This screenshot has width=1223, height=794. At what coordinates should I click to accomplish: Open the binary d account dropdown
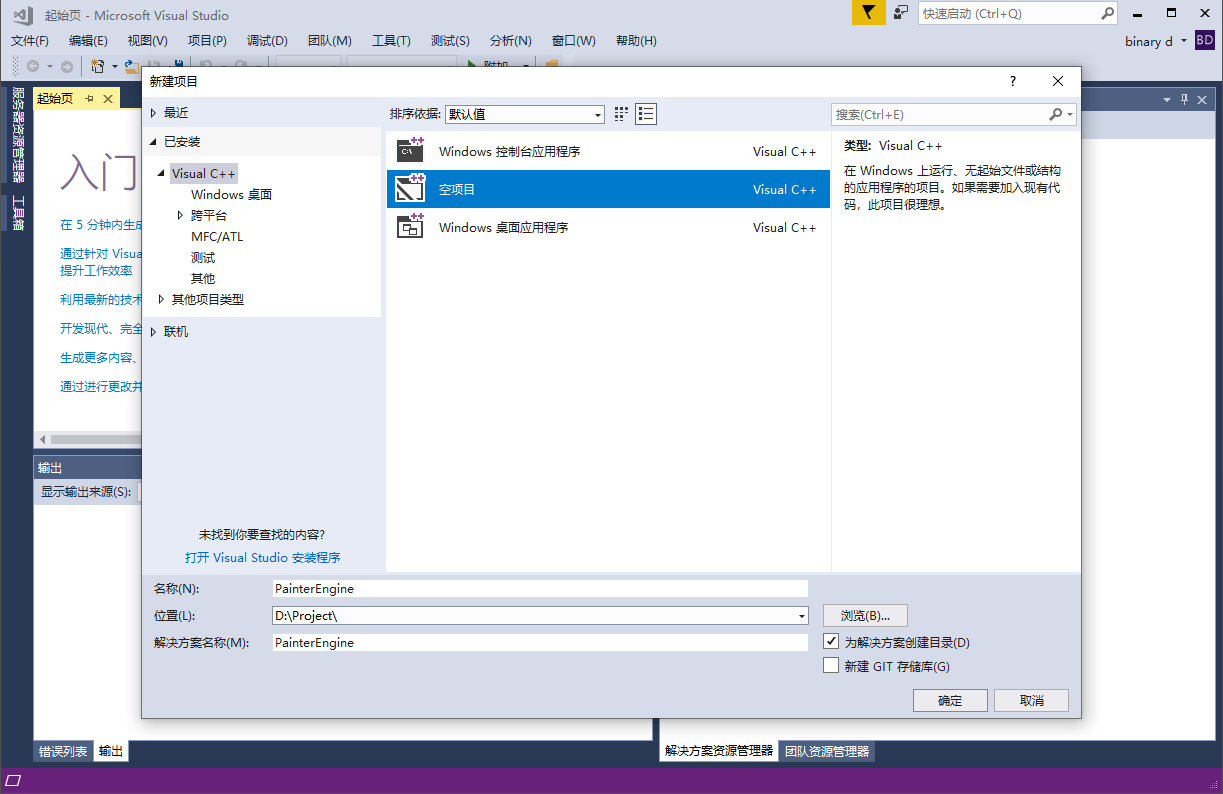tap(1184, 41)
